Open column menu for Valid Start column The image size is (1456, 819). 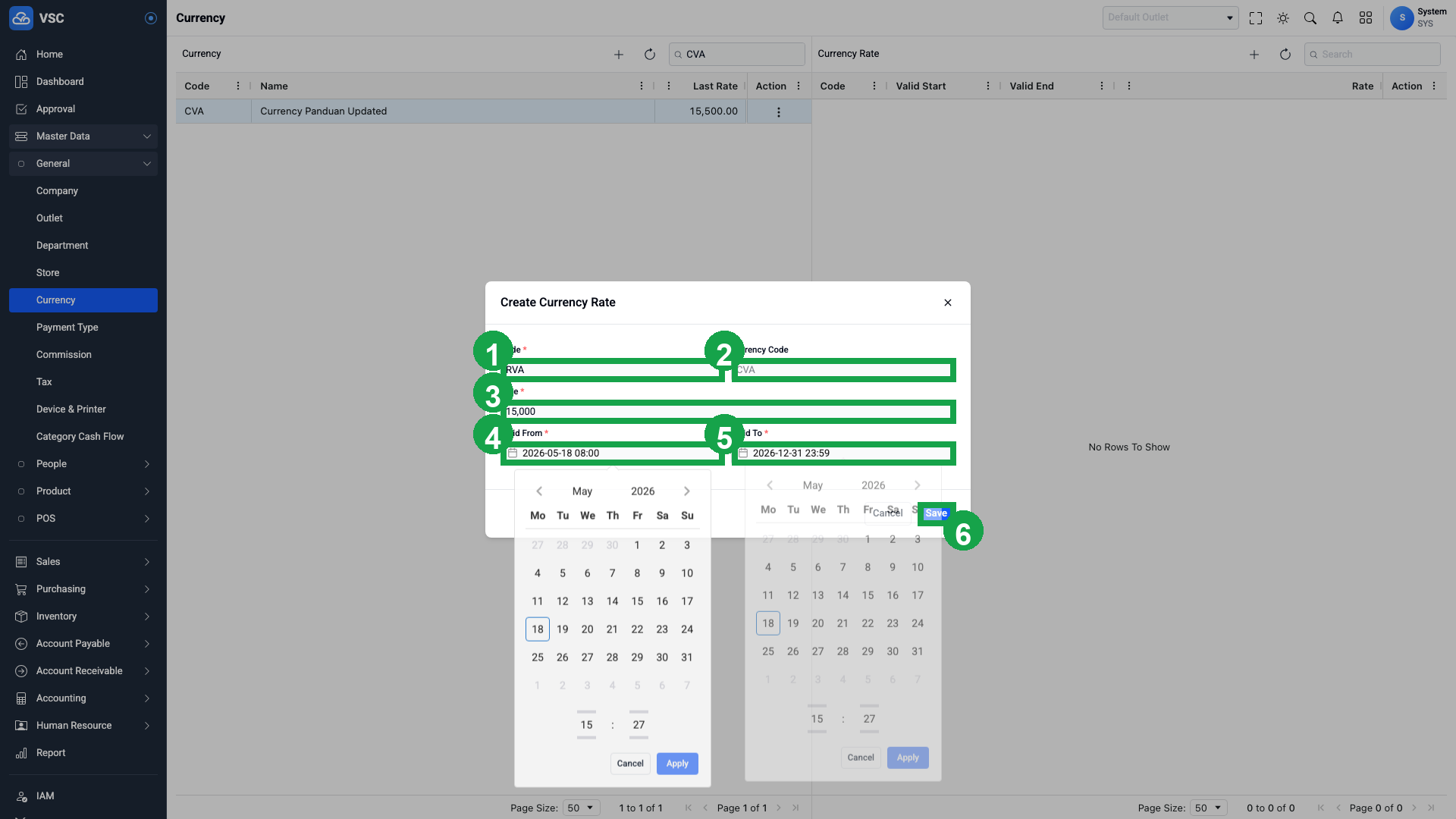pyautogui.click(x=988, y=86)
